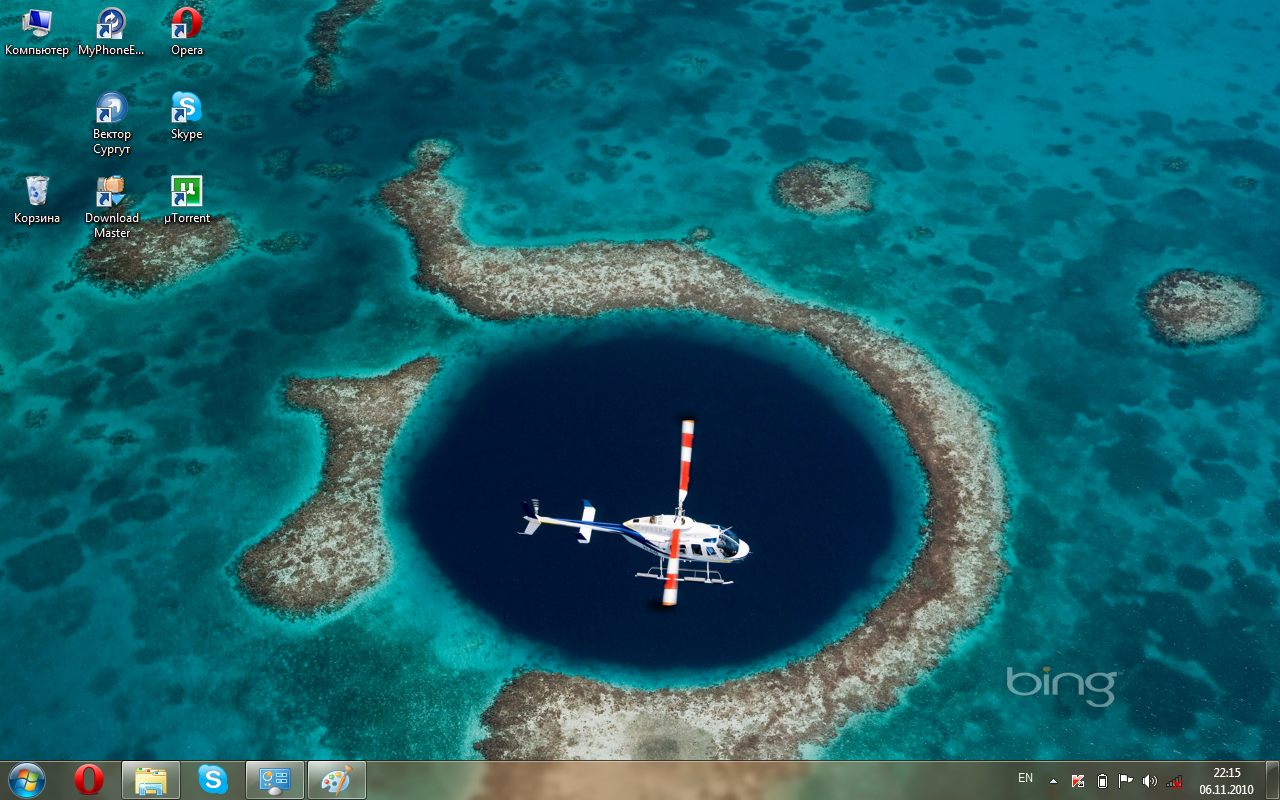Screen dimensions: 1280x800
Task: Select the Skype desktop shortcut
Action: [x=187, y=116]
